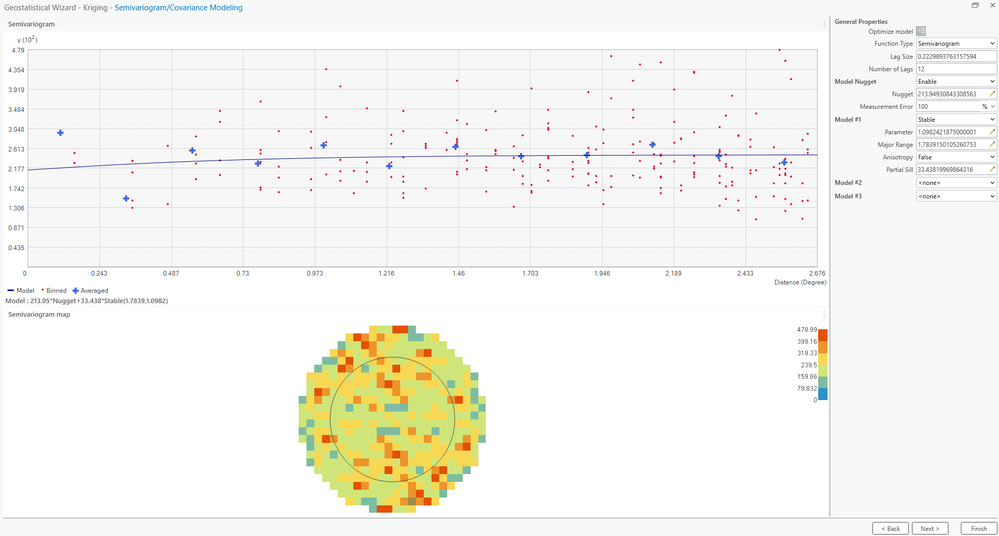
Task: Open the Model #2 dropdown
Action: tap(956, 183)
